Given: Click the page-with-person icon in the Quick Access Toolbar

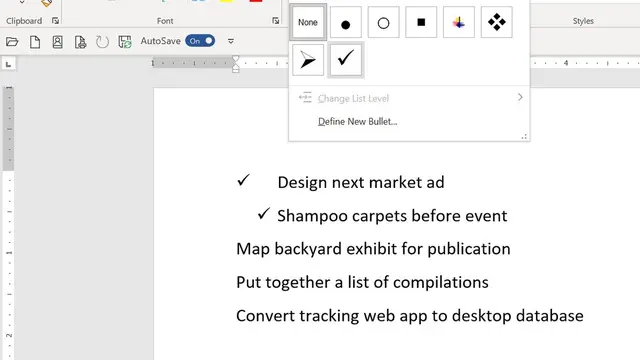Looking at the screenshot, I should point(58,41).
